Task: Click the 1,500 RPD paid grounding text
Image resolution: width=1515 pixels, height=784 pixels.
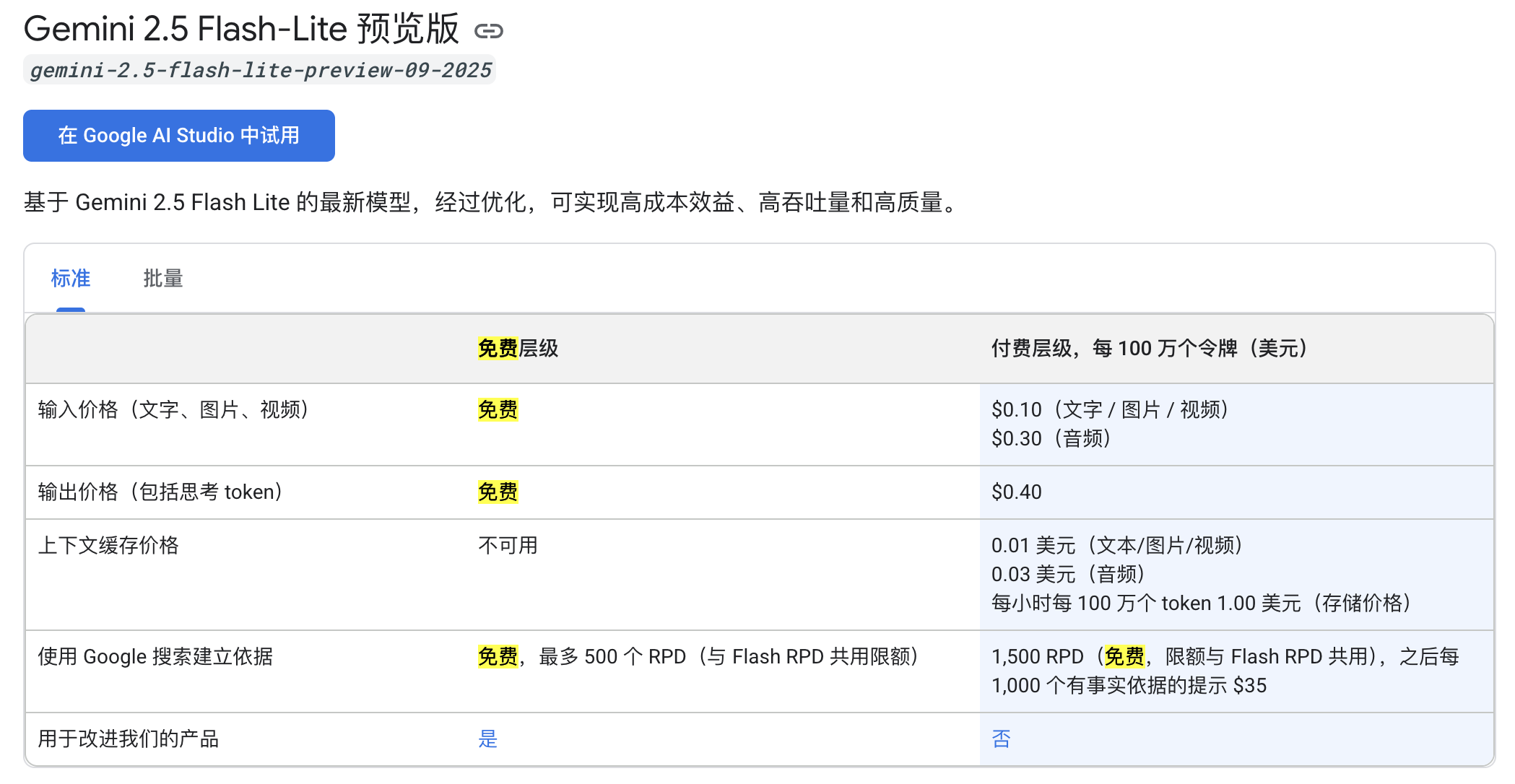Action: [x=1225, y=657]
